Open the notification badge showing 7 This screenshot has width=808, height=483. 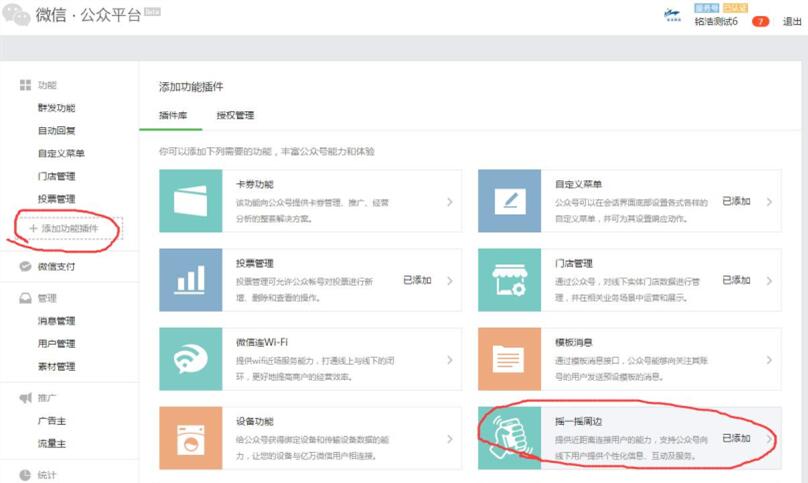(759, 22)
